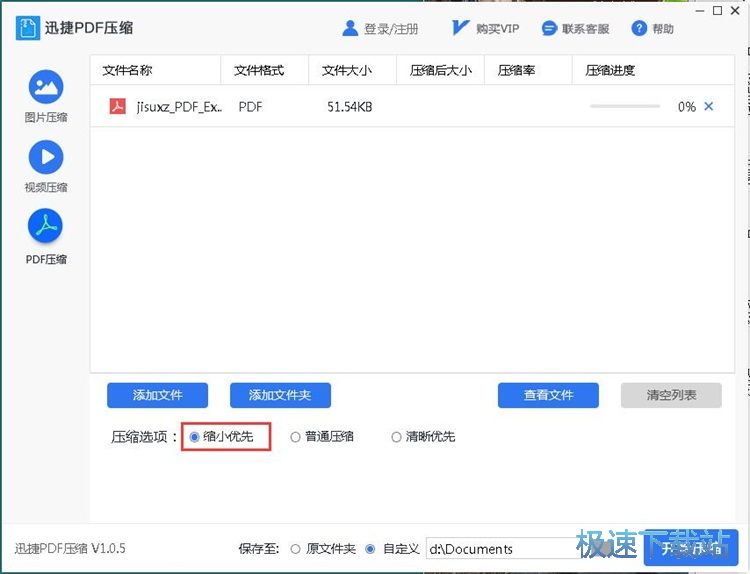
Task: Minimize the 迅捷PDF压缩 window
Action: (700, 11)
